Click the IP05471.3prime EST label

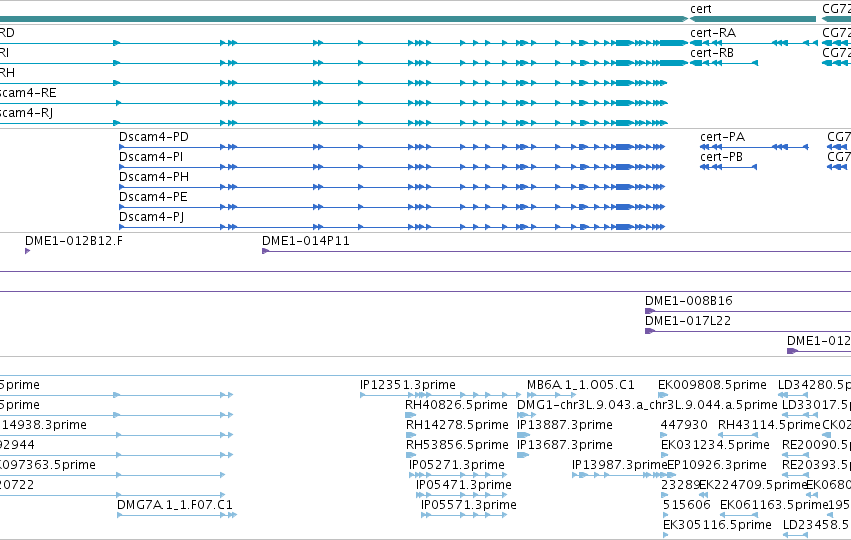(x=463, y=485)
